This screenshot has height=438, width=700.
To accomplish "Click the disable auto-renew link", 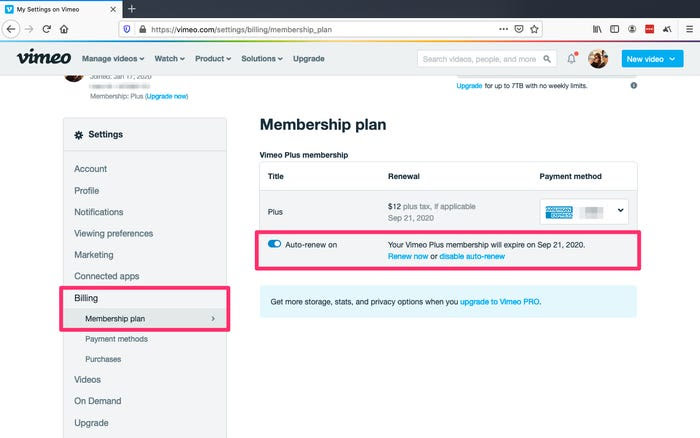I will click(472, 256).
